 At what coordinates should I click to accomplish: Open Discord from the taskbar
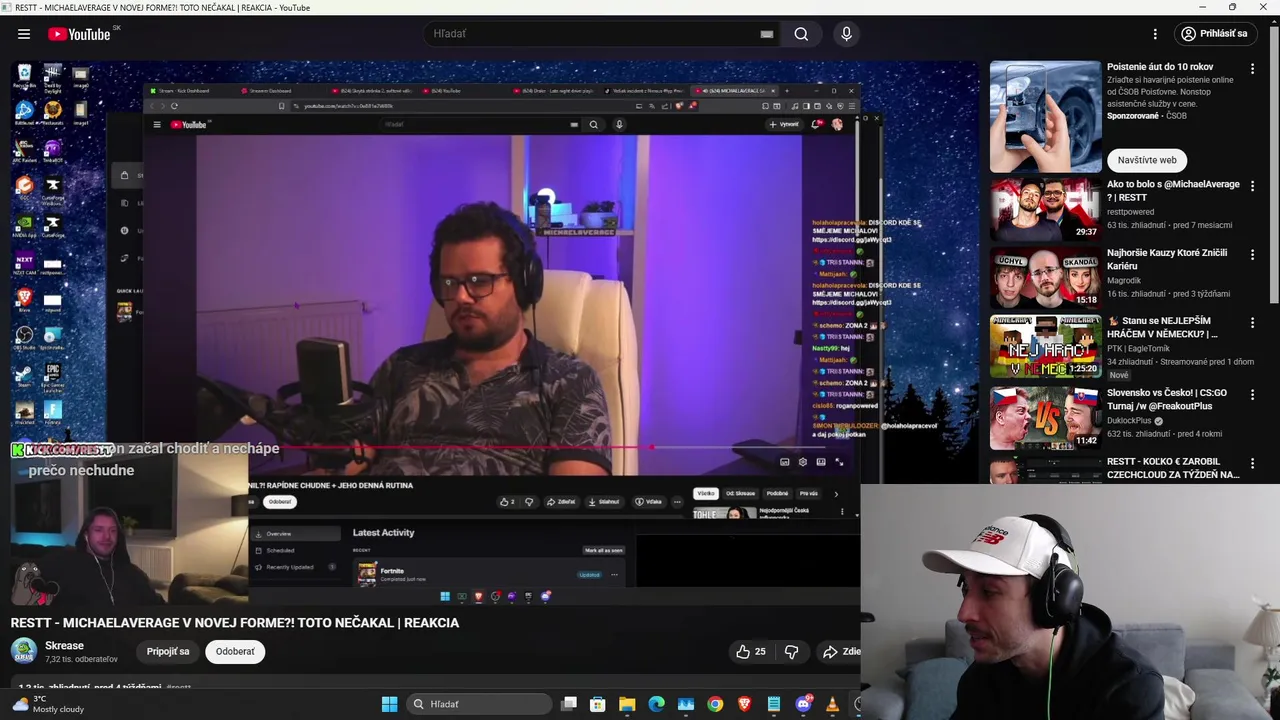(x=803, y=704)
